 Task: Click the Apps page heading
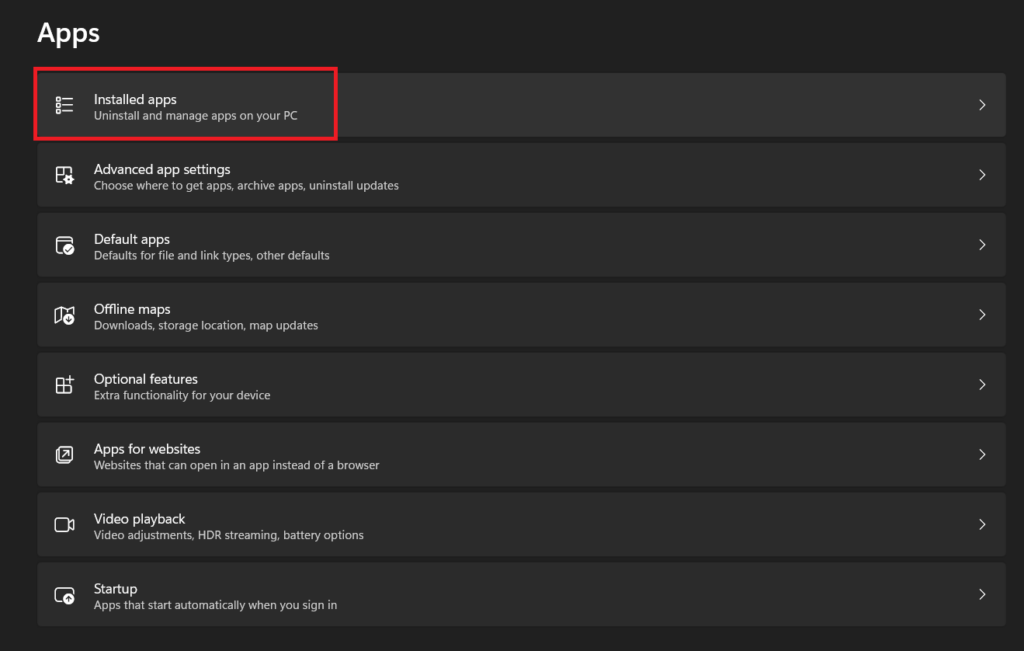pyautogui.click(x=68, y=33)
